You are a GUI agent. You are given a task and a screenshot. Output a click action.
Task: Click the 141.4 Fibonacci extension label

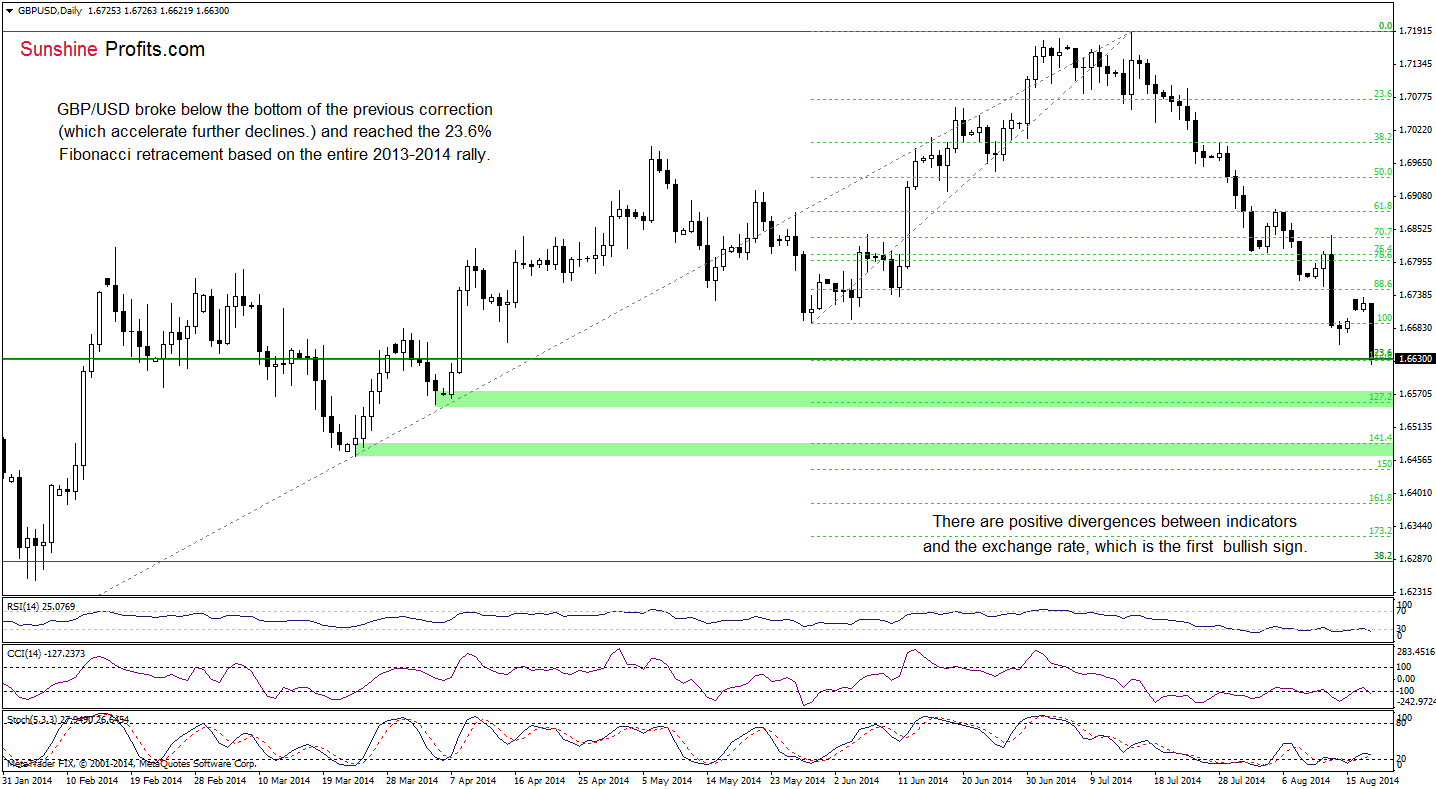coord(1381,439)
